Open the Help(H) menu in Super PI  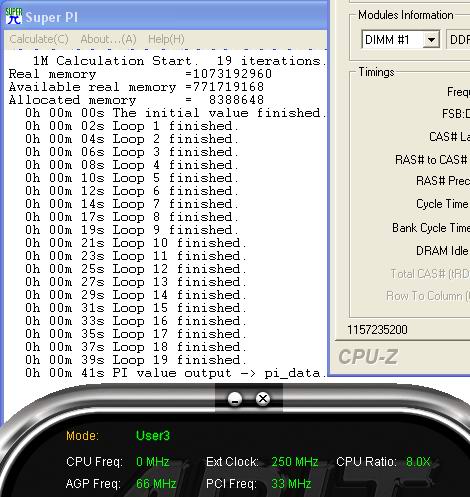[166, 39]
